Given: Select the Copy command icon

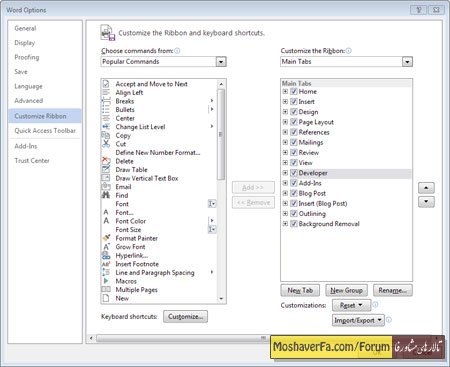Looking at the screenshot, I should point(106,135).
